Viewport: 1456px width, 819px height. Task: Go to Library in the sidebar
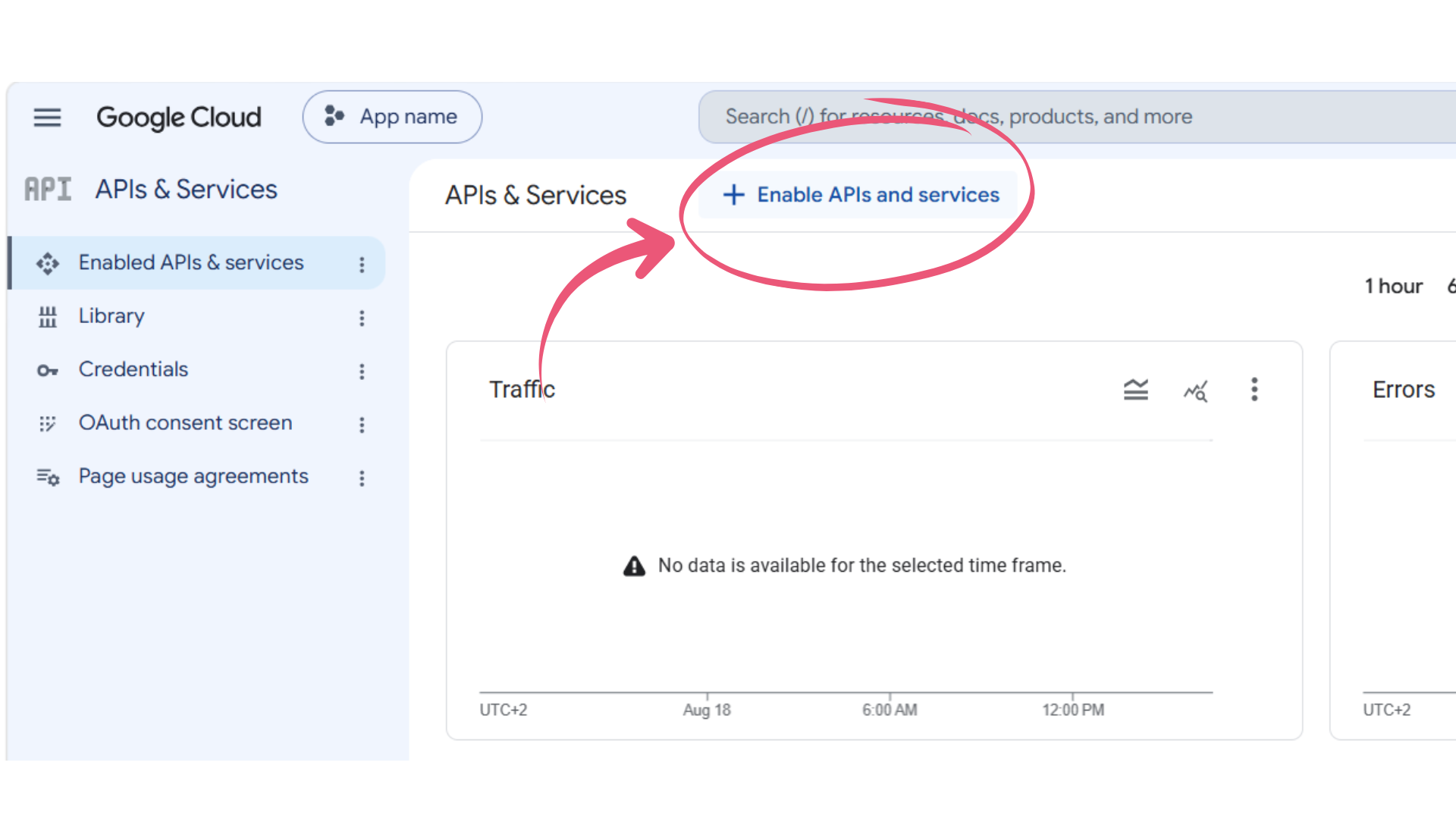[x=111, y=316]
